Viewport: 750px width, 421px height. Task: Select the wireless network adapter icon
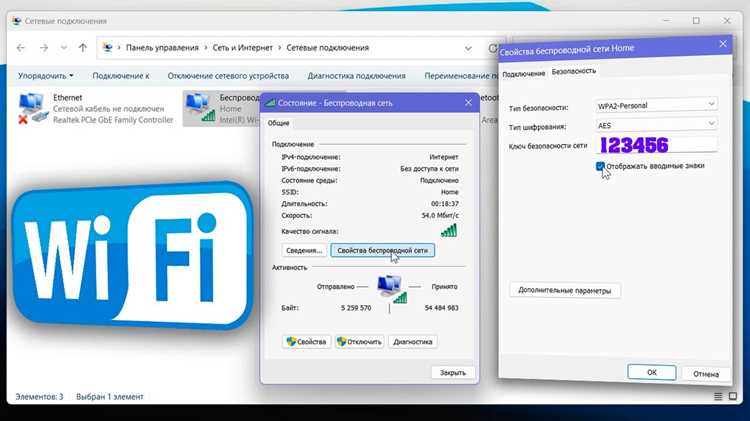point(200,107)
